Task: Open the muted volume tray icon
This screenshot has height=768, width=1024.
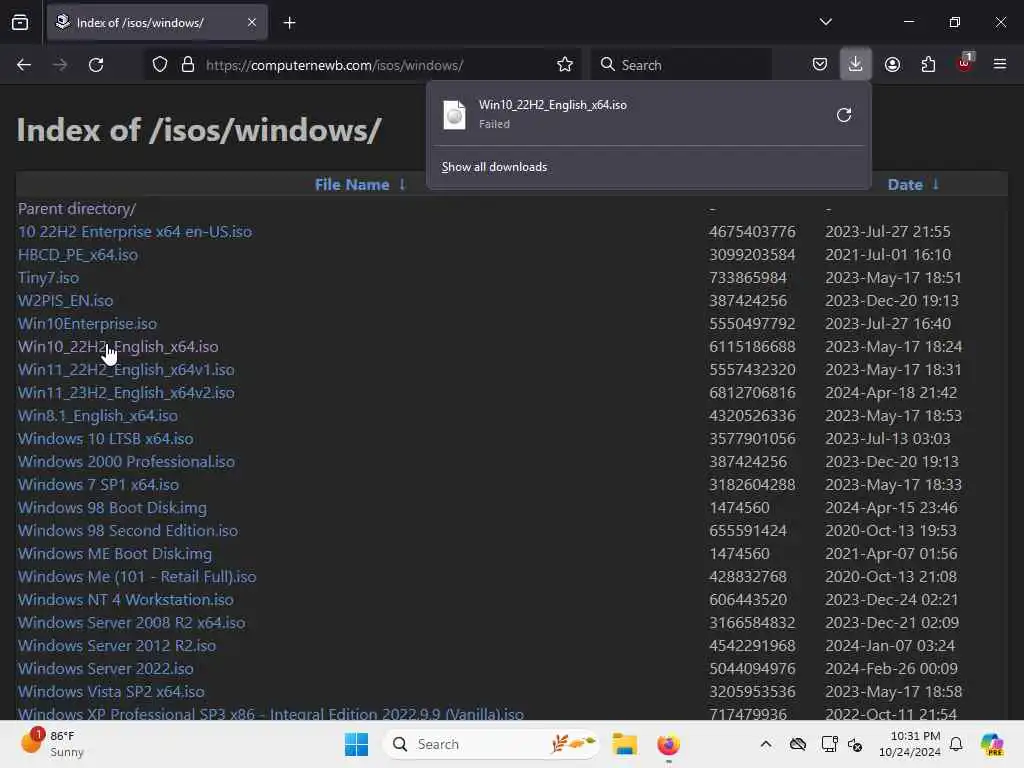Action: (x=856, y=744)
